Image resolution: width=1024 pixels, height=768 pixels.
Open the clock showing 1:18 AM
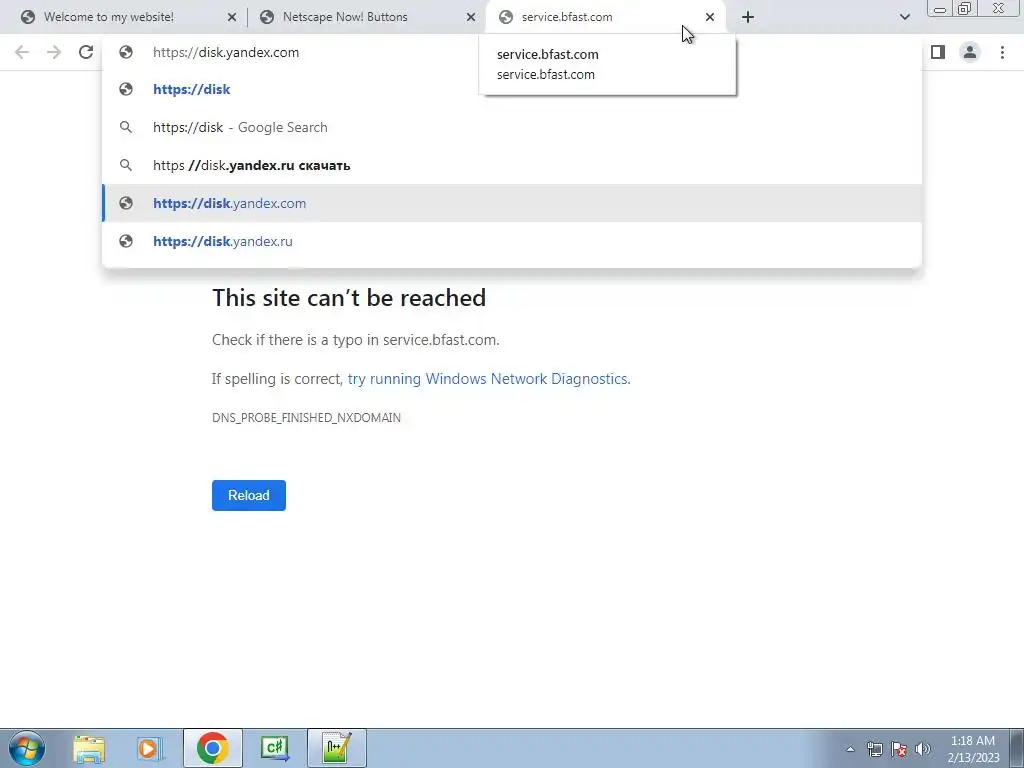click(974, 749)
